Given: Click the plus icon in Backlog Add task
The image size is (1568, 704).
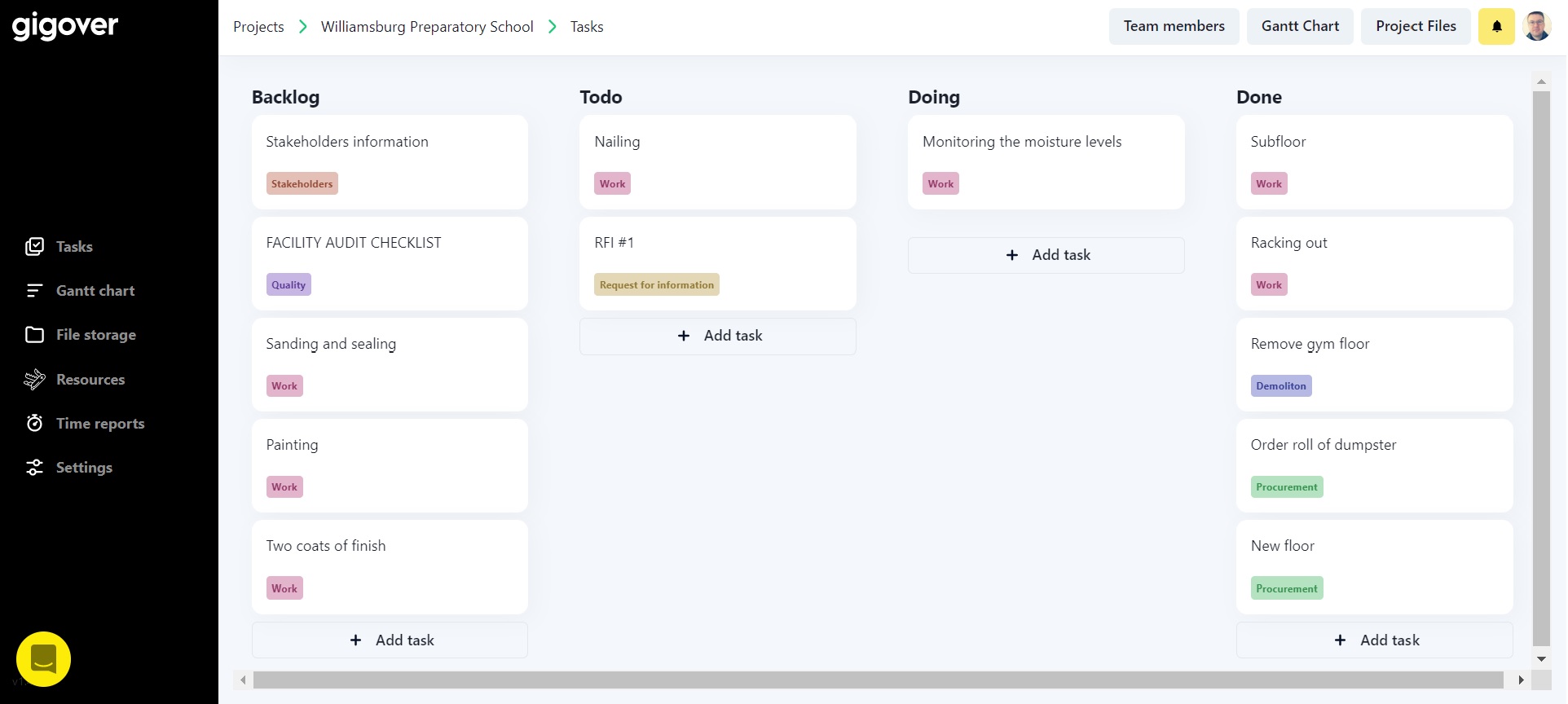Looking at the screenshot, I should coord(355,640).
